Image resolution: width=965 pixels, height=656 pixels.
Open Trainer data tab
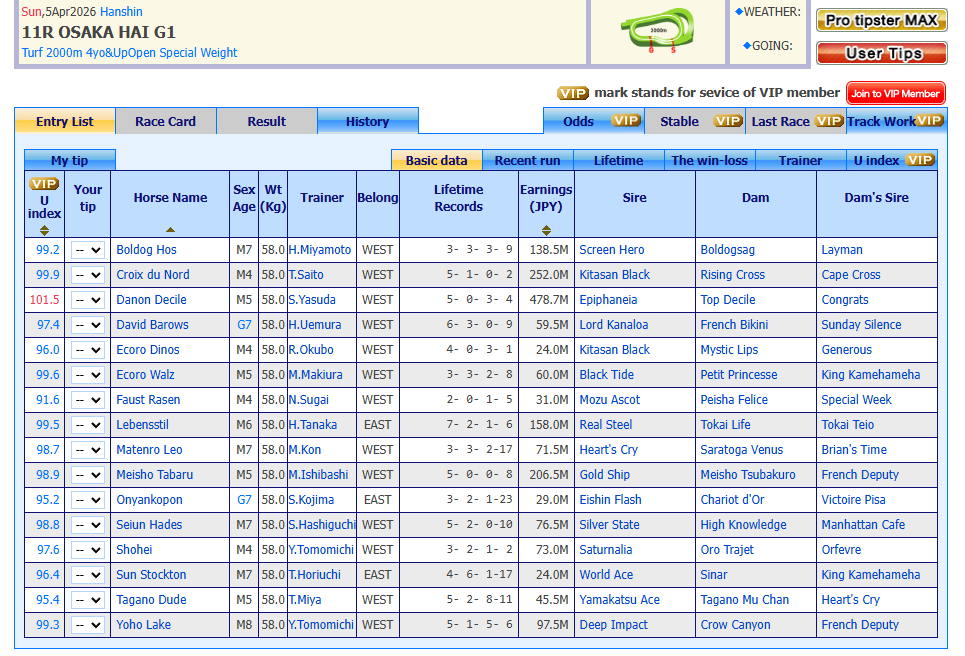tap(800, 161)
